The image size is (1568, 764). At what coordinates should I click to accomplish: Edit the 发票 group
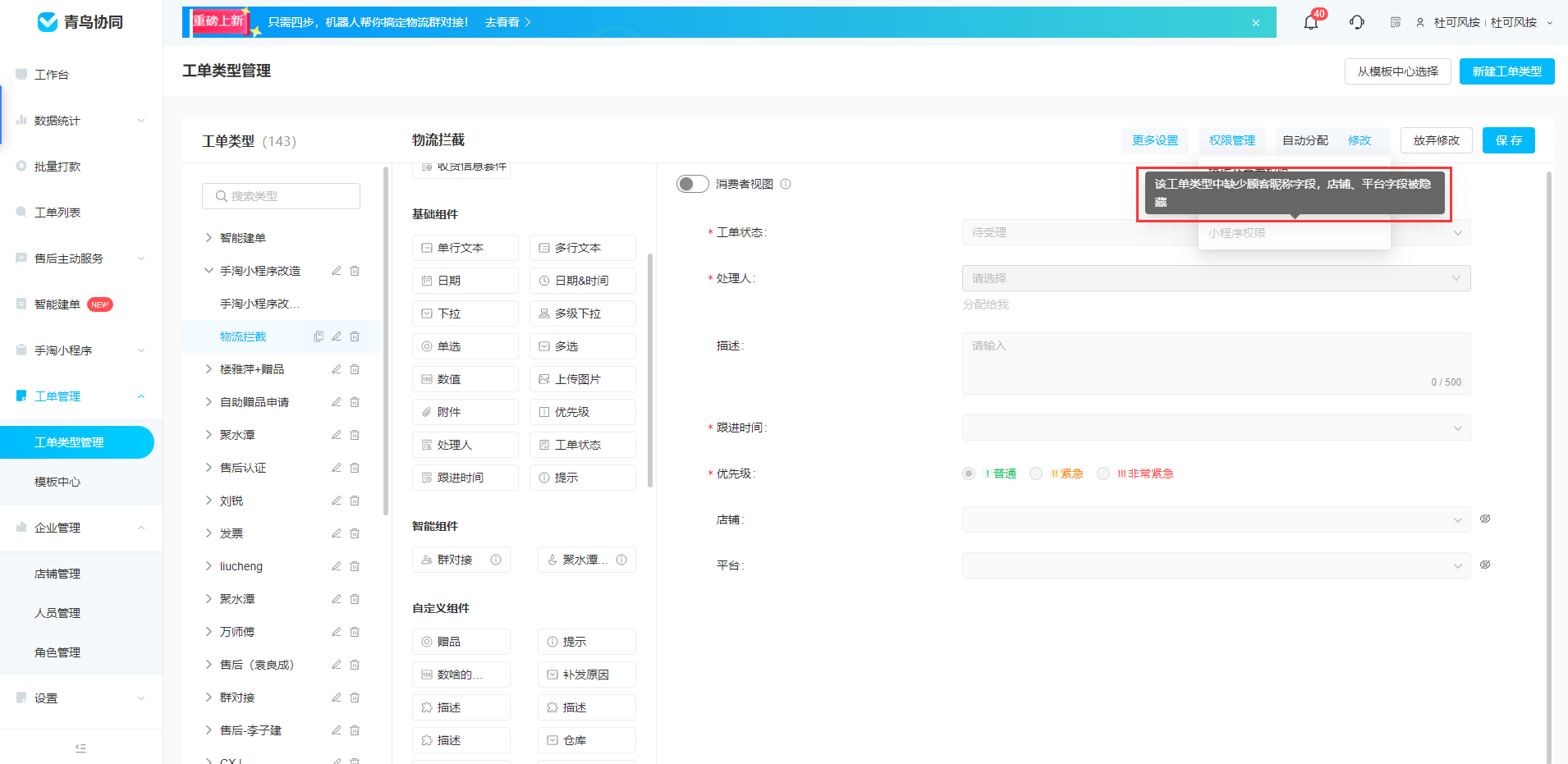tap(337, 533)
